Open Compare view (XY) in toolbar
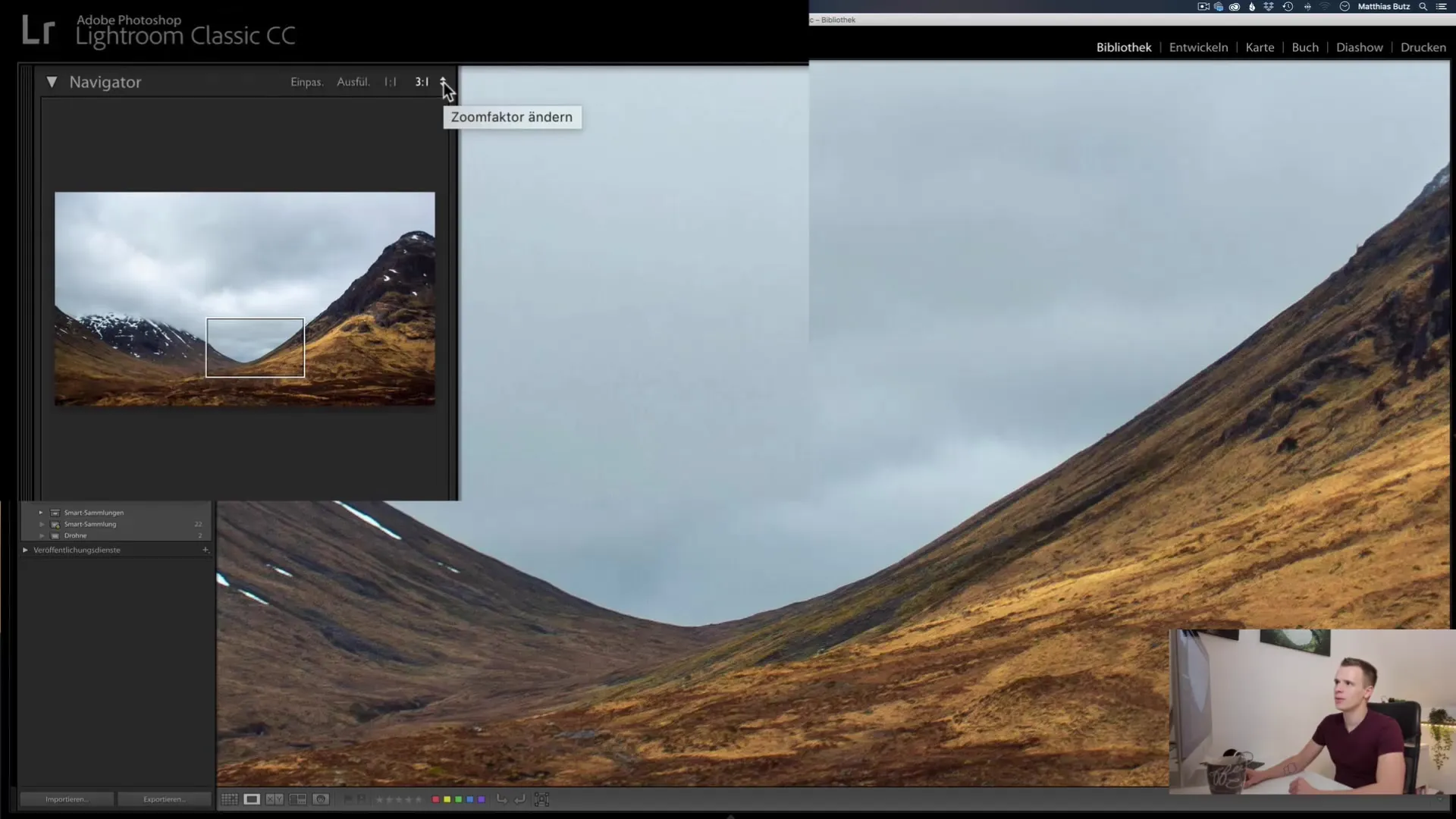Image resolution: width=1456 pixels, height=819 pixels. pos(275,799)
